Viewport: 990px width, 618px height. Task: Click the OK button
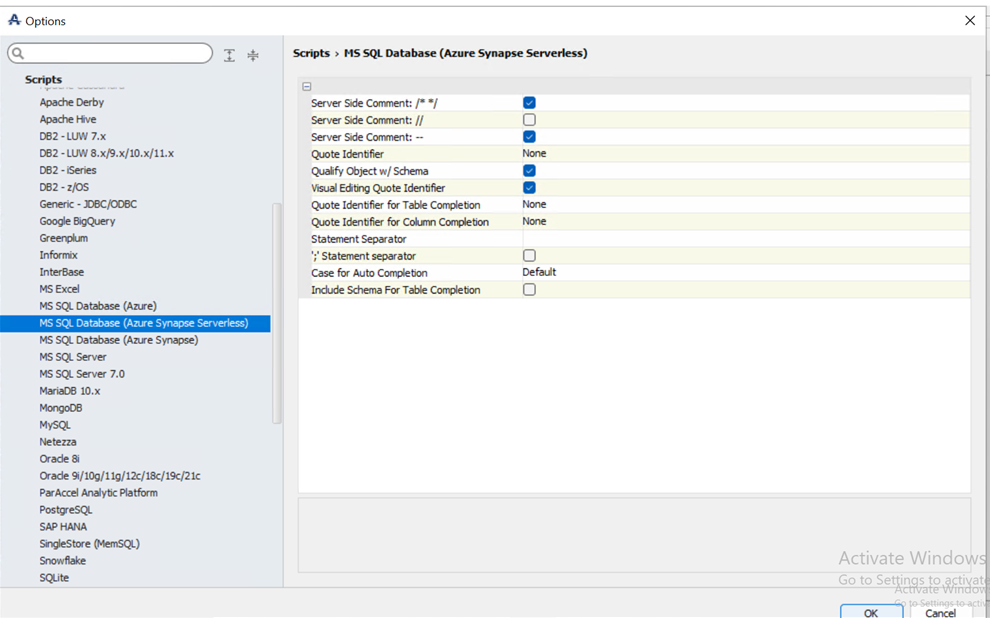(x=870, y=612)
